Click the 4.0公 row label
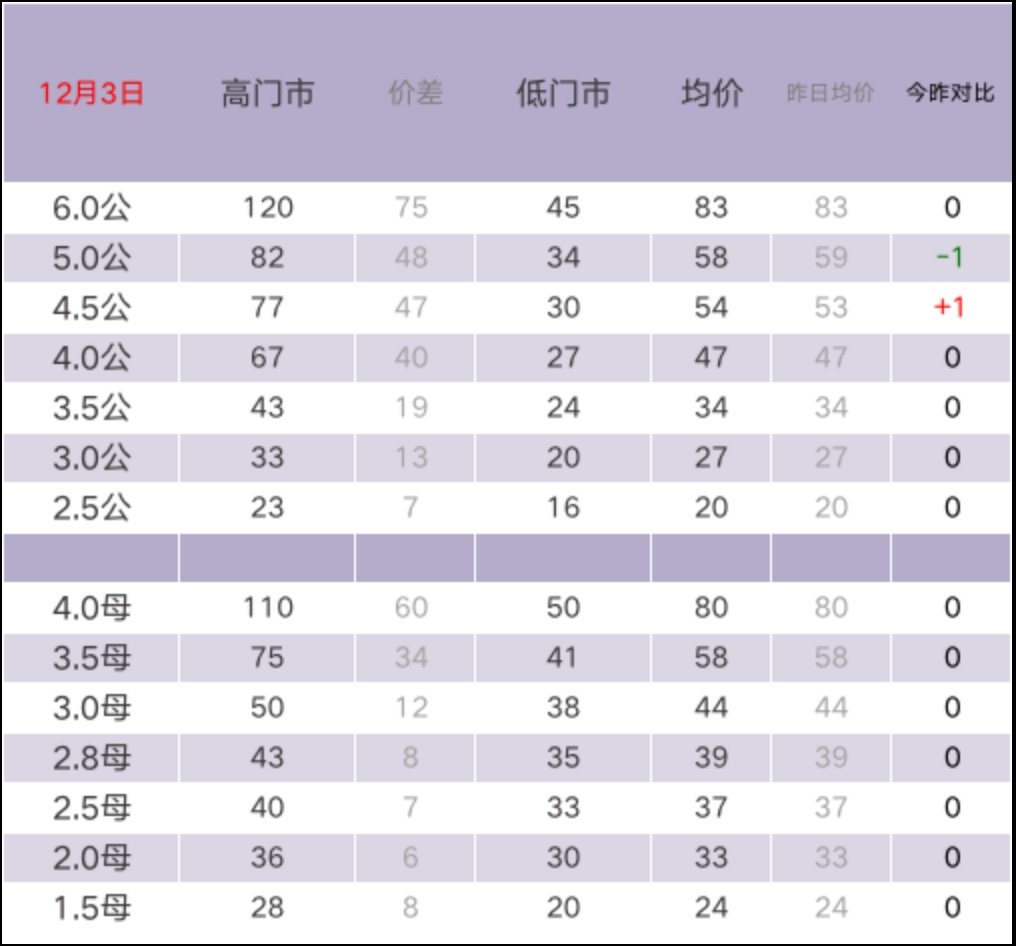The width and height of the screenshot is (1016, 946). click(x=91, y=358)
